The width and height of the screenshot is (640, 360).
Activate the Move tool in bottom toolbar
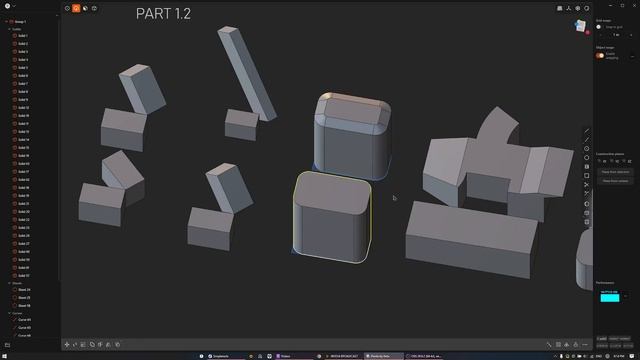pyautogui.click(x=67, y=344)
